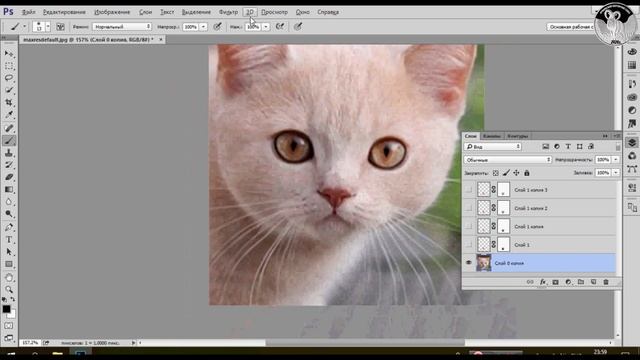Click the background color swatch

coord(12,314)
